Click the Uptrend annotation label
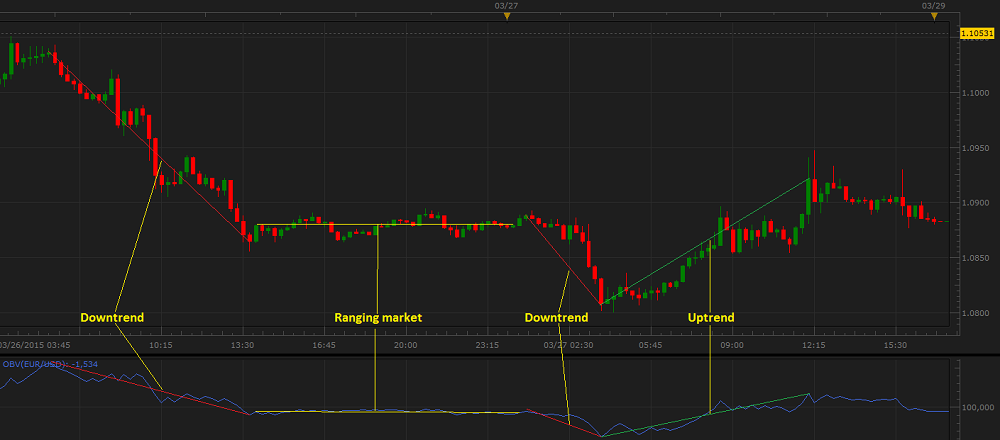 click(x=711, y=317)
